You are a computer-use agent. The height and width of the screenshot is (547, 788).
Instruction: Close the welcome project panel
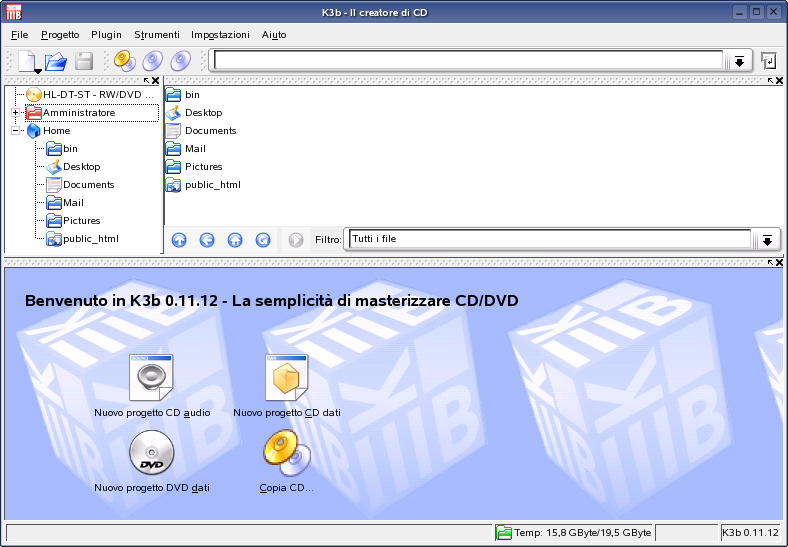779,262
